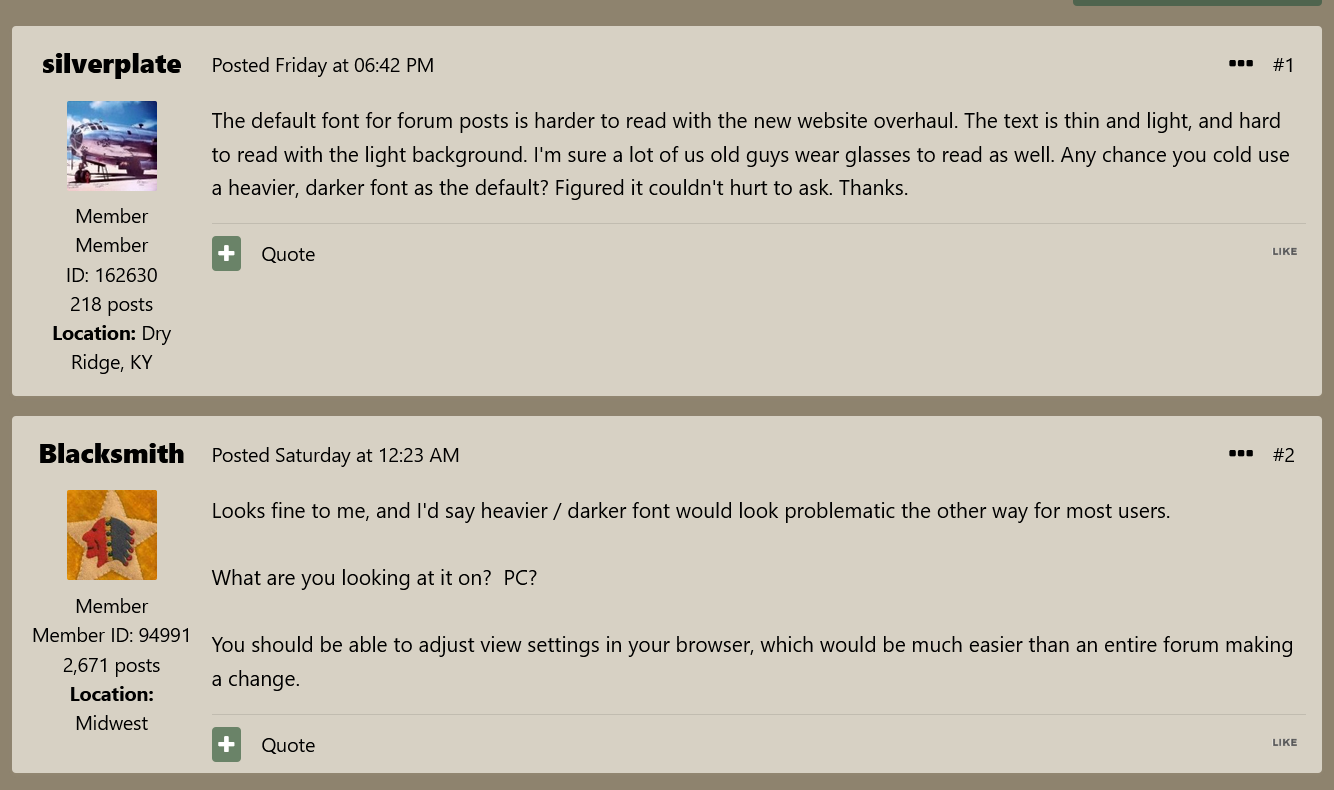Click Blacksmith's star avatar image
The image size is (1334, 790).
click(112, 535)
